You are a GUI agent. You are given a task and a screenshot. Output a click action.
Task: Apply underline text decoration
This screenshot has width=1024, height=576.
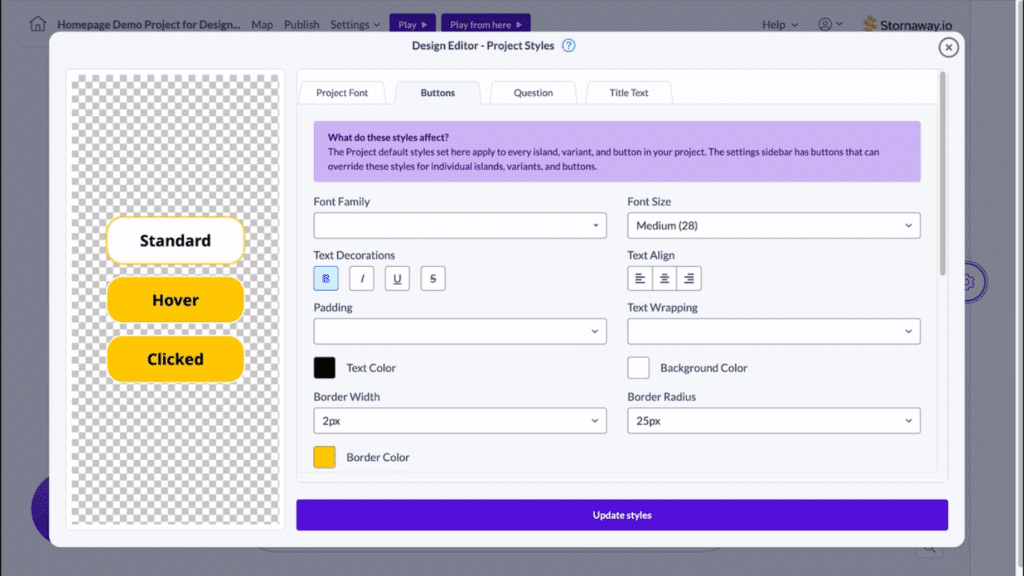coord(397,278)
